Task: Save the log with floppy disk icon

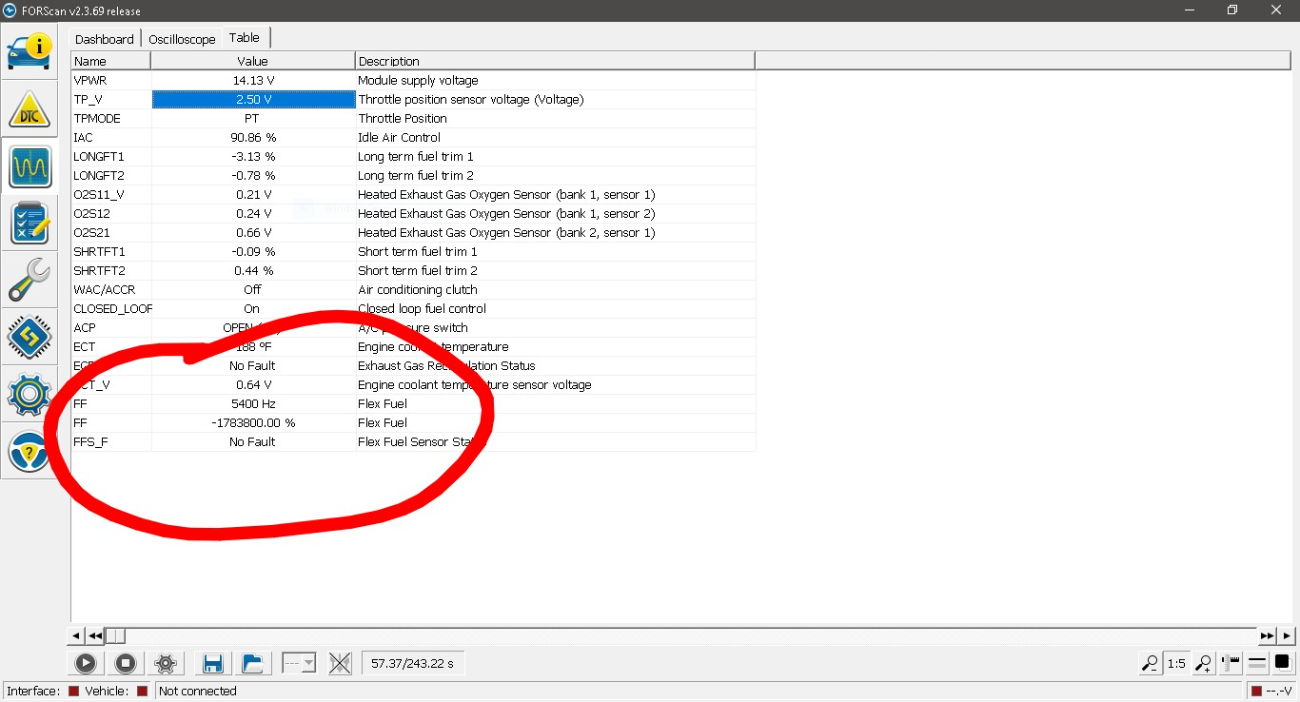Action: [x=212, y=663]
